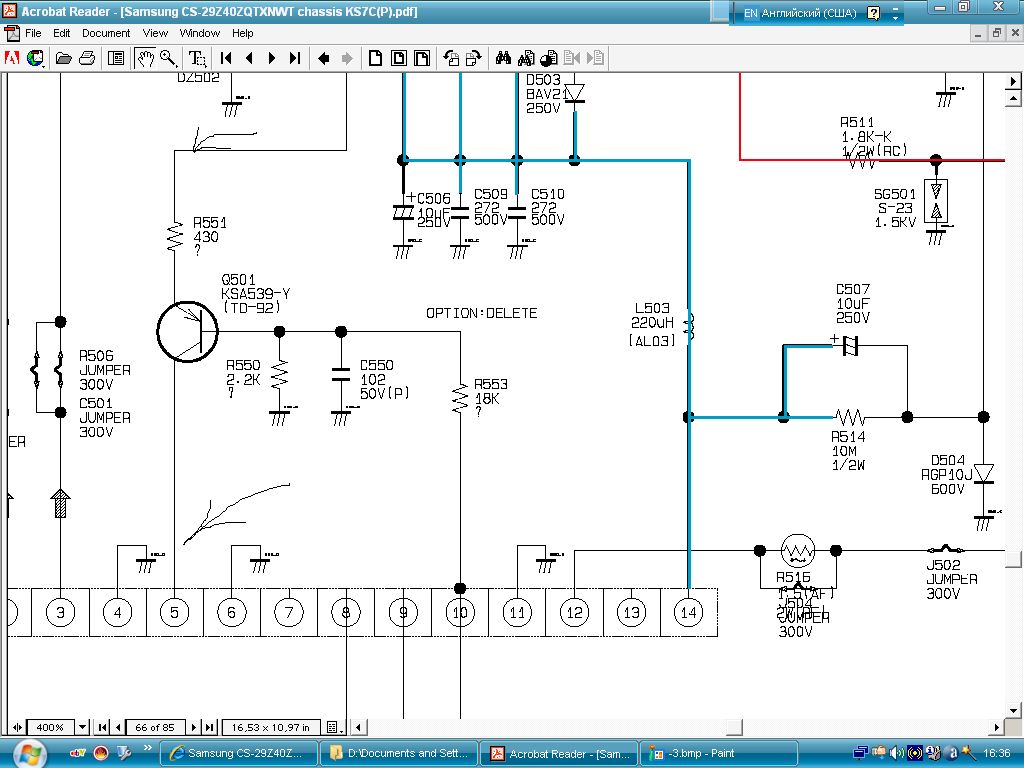
Task: Click horizontal scrollbar left arrow
Action: [x=358, y=727]
